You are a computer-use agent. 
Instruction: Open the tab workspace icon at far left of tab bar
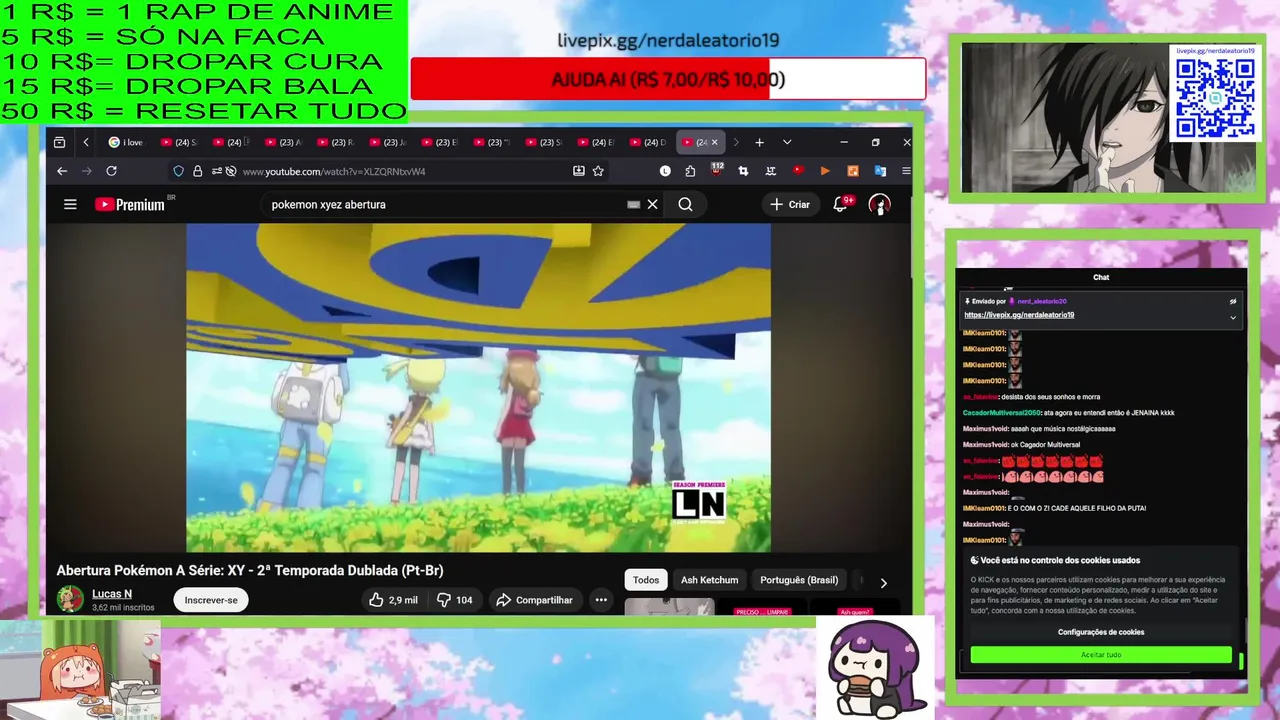[x=59, y=142]
